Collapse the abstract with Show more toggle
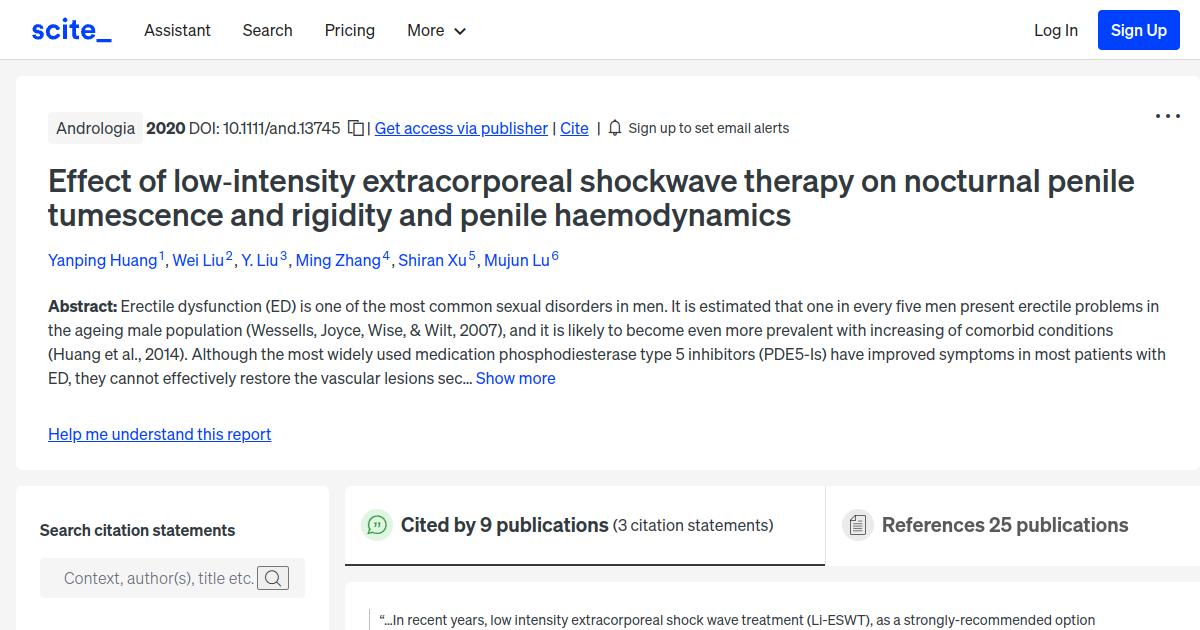 (515, 378)
